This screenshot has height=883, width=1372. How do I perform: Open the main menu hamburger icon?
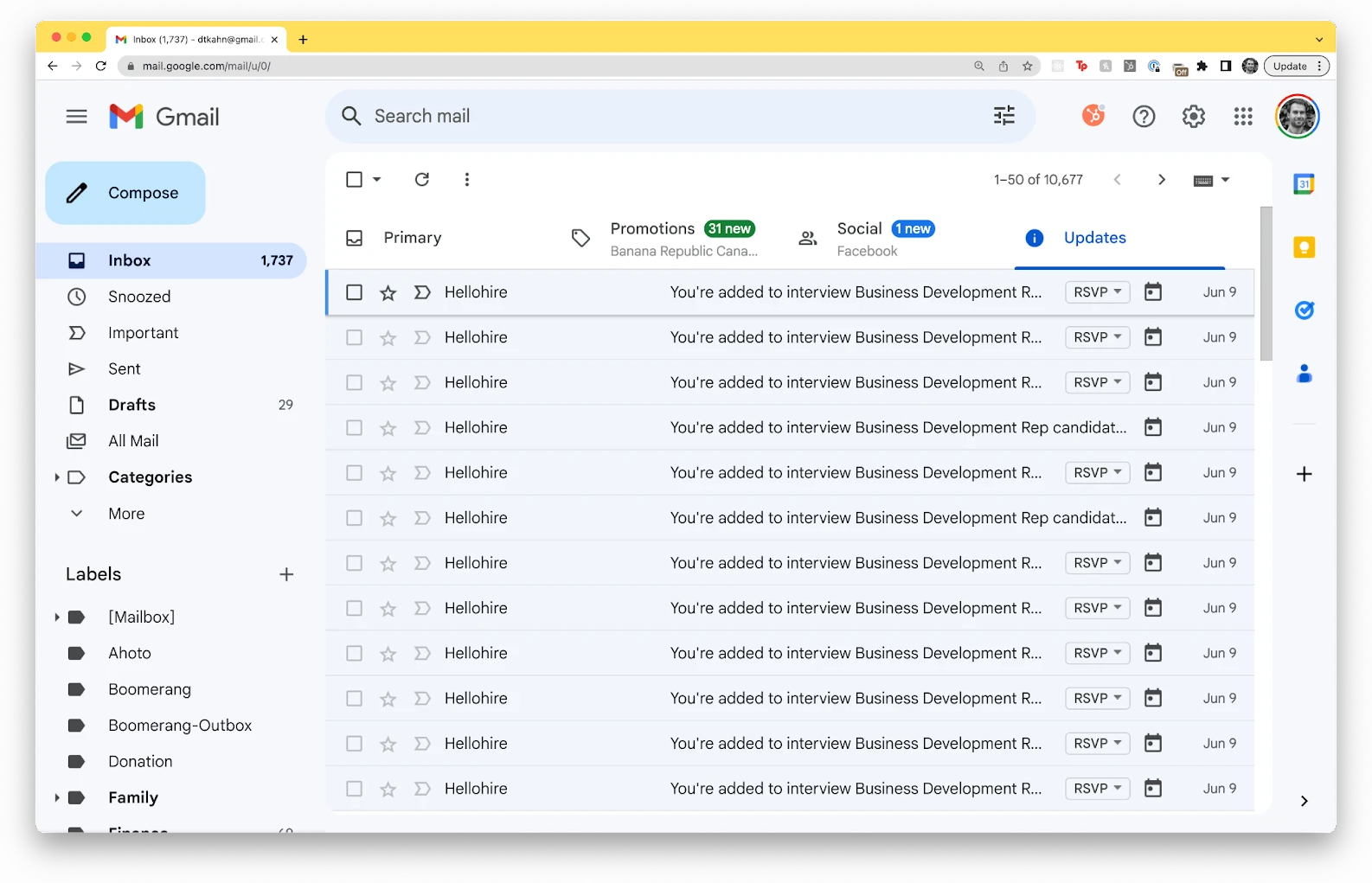(x=76, y=116)
